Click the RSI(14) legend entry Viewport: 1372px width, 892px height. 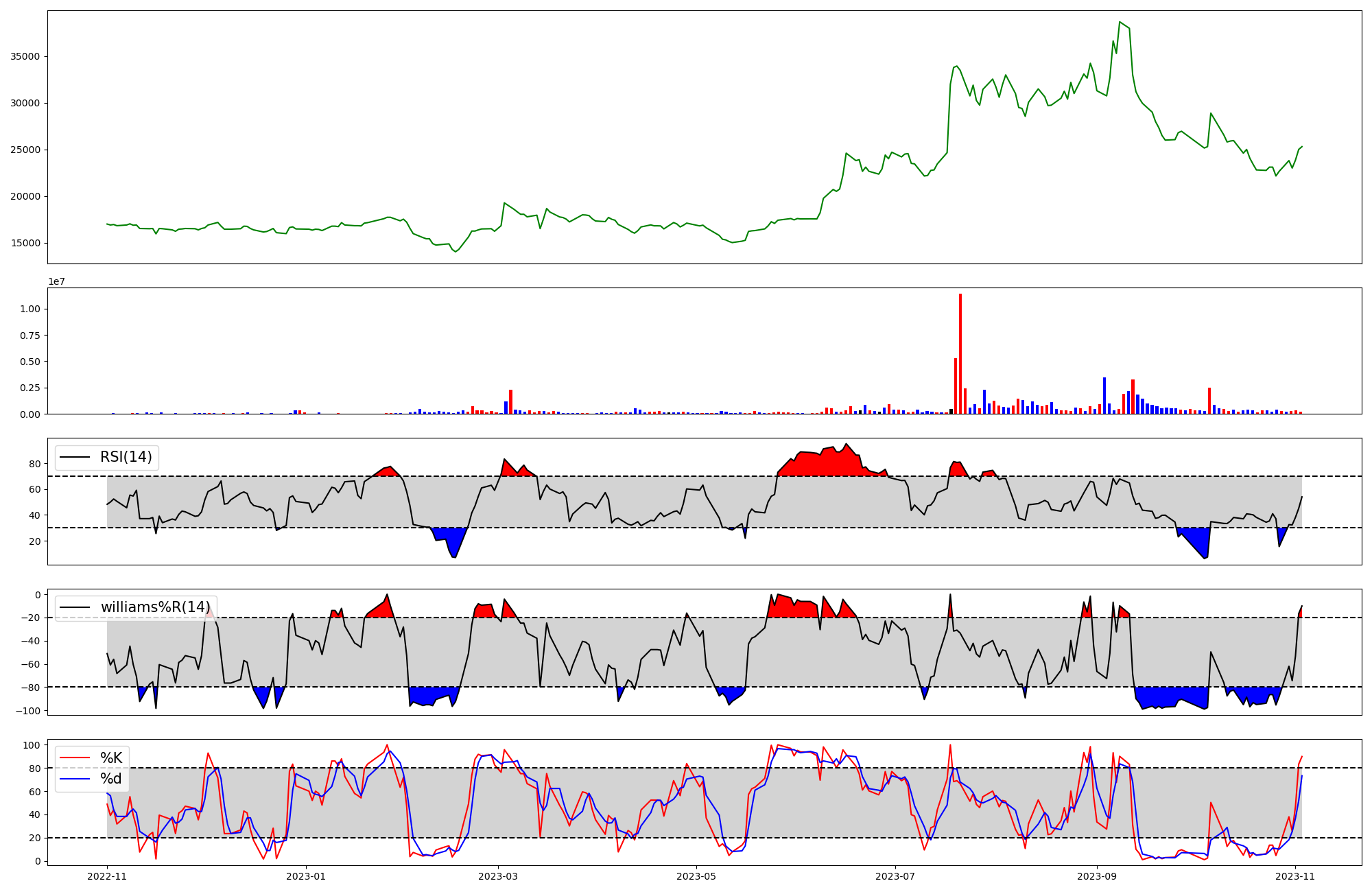[126, 457]
